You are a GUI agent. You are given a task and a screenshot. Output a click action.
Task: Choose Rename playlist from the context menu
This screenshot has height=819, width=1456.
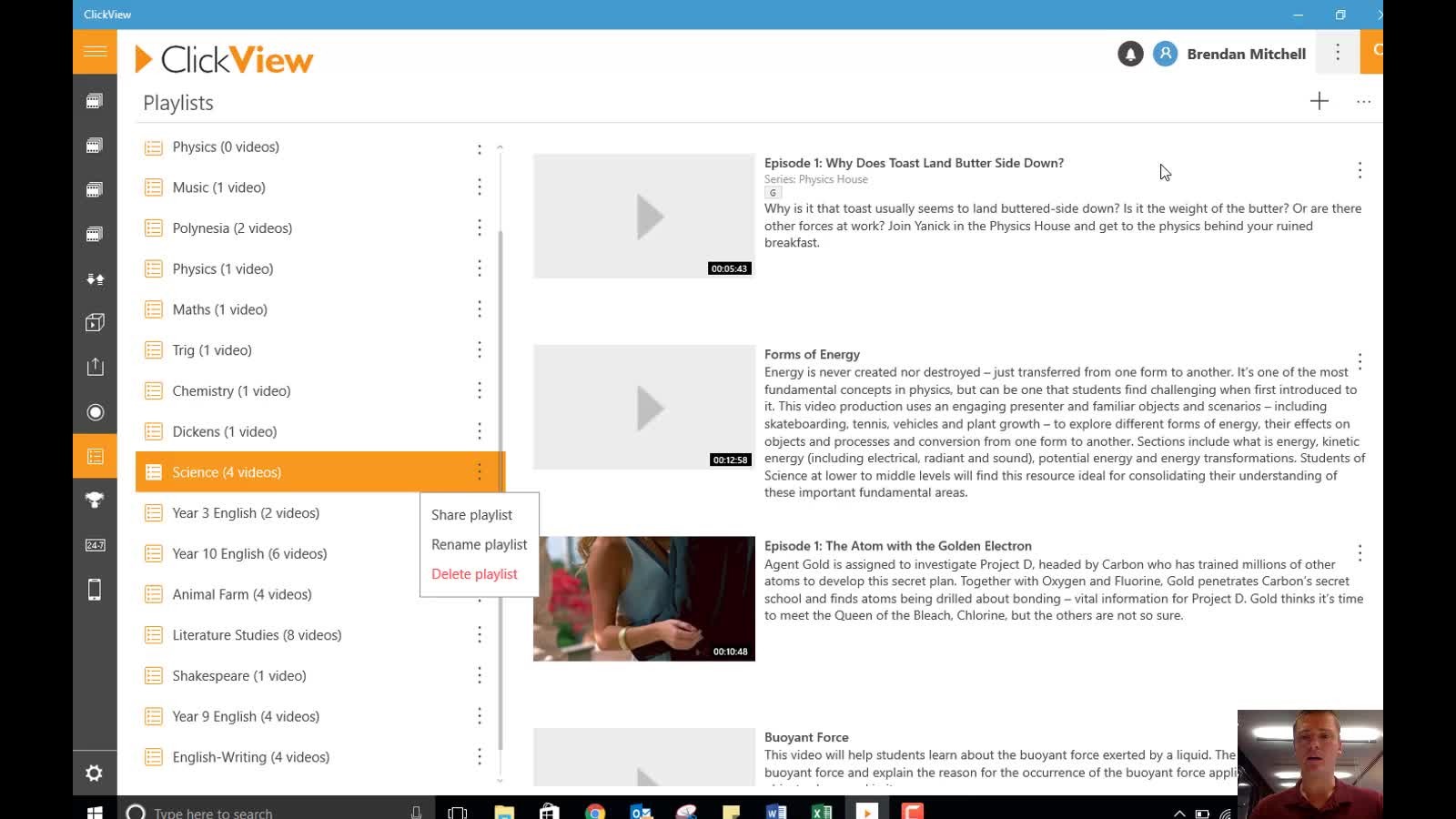[x=480, y=544]
